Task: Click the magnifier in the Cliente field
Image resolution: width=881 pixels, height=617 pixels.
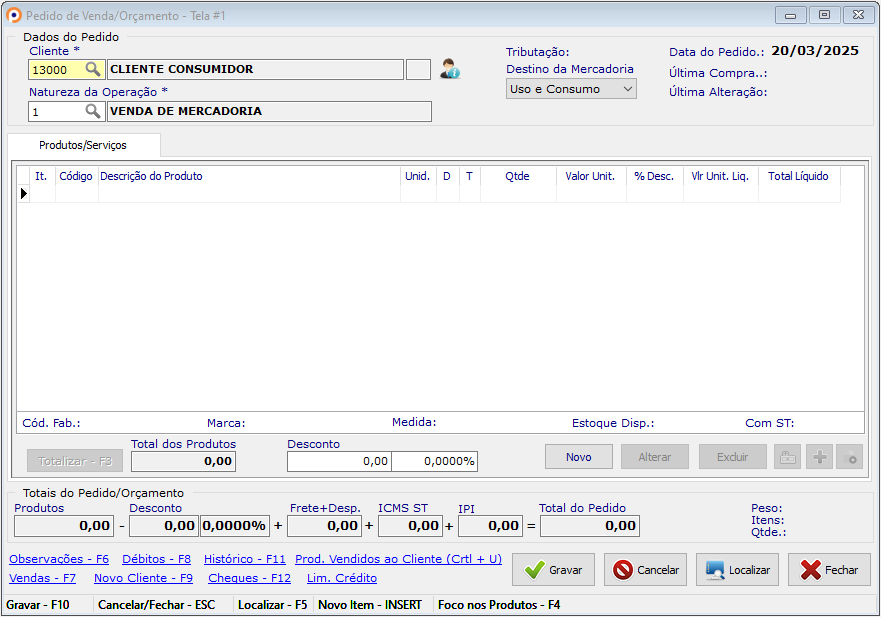Action: pos(93,70)
